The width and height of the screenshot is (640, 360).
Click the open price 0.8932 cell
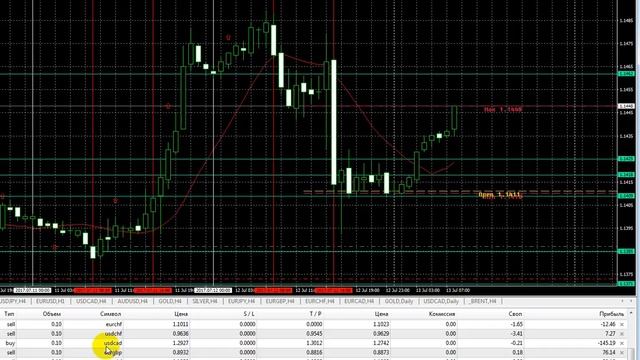pyautogui.click(x=180, y=352)
